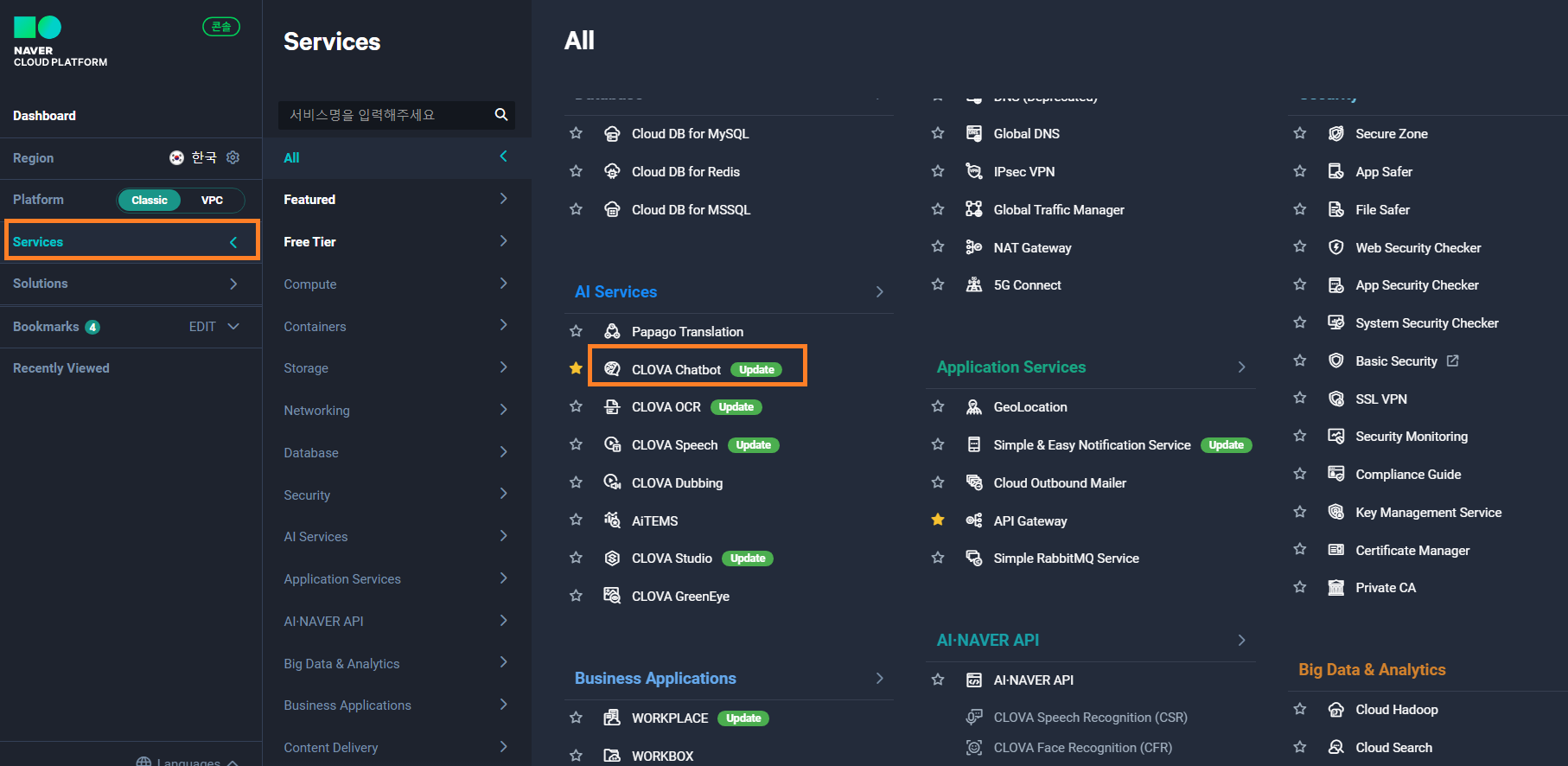Open the Free Tier category
Image resolution: width=1568 pixels, height=766 pixels.
tap(397, 242)
